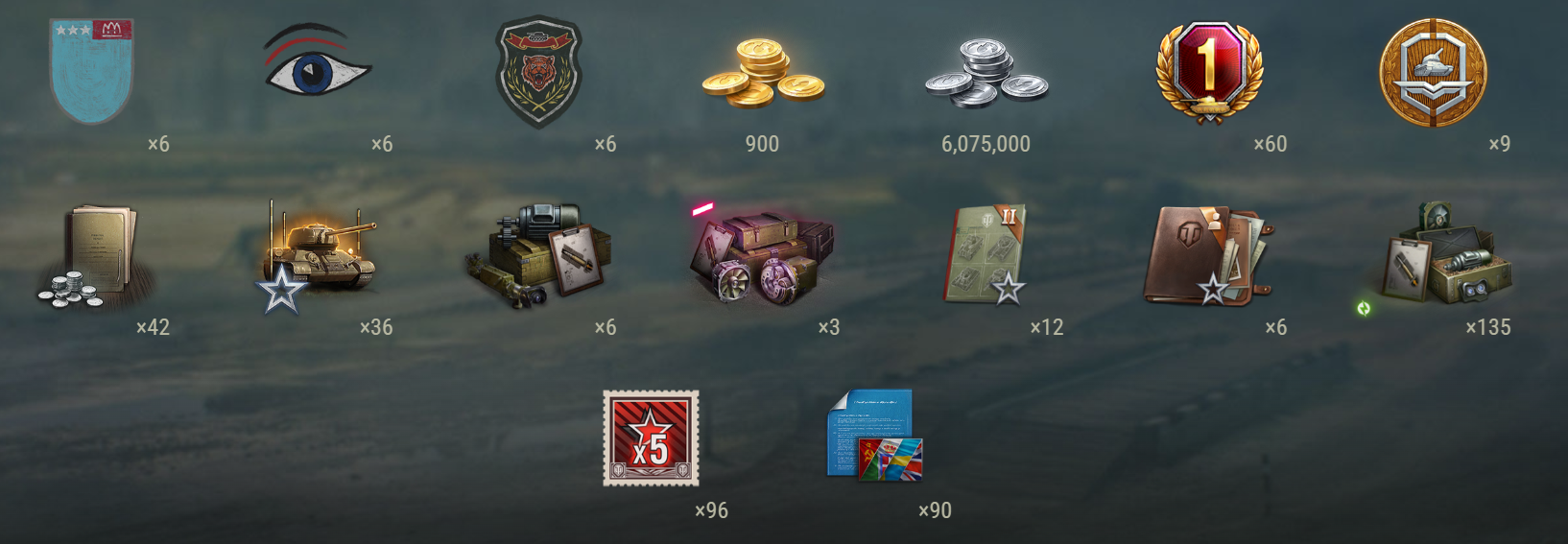Screen dimensions: 1568x544
Task: Click the ×135 quantity label
Action: pyautogui.click(x=1487, y=327)
